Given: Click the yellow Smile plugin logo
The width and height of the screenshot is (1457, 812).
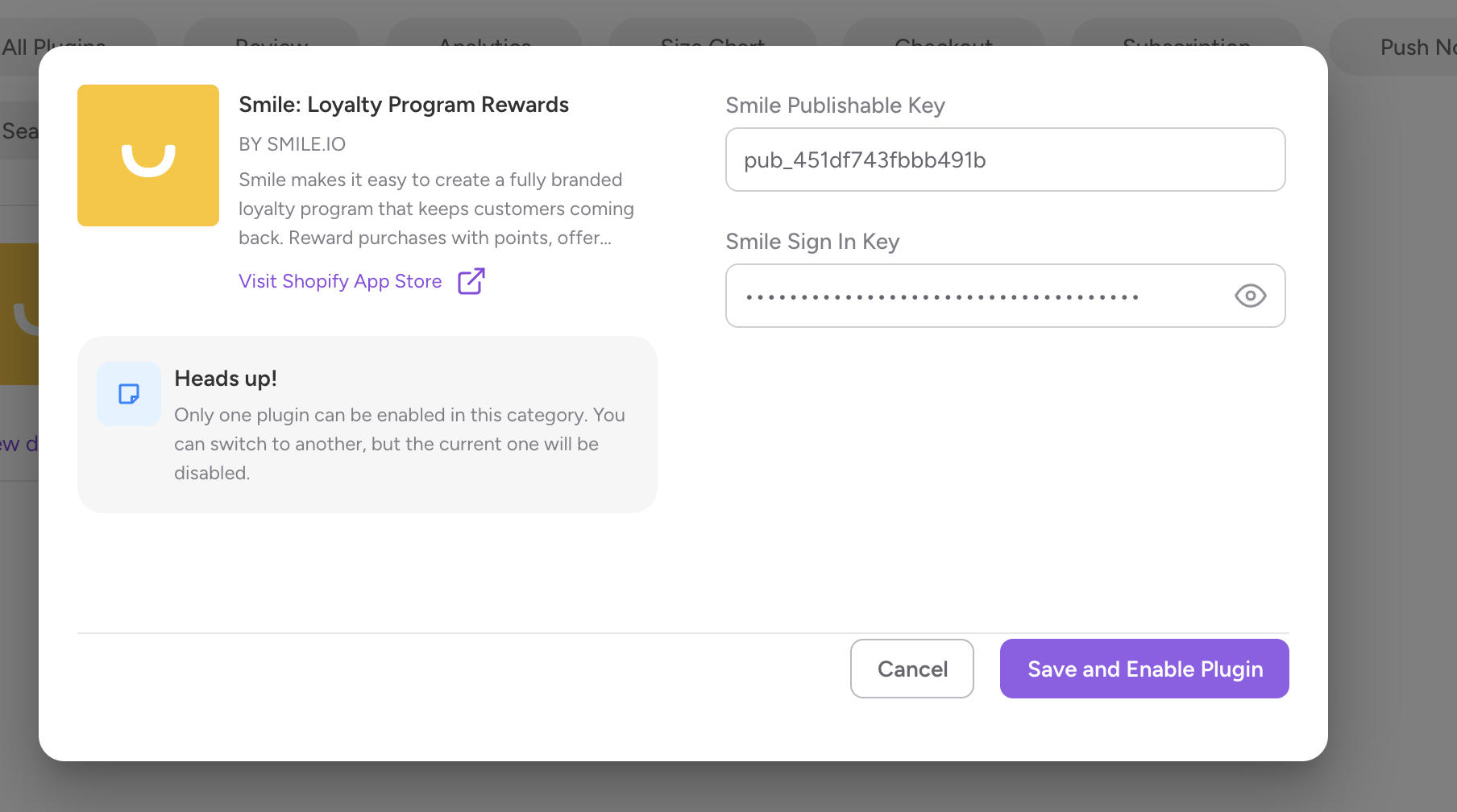Looking at the screenshot, I should point(148,155).
